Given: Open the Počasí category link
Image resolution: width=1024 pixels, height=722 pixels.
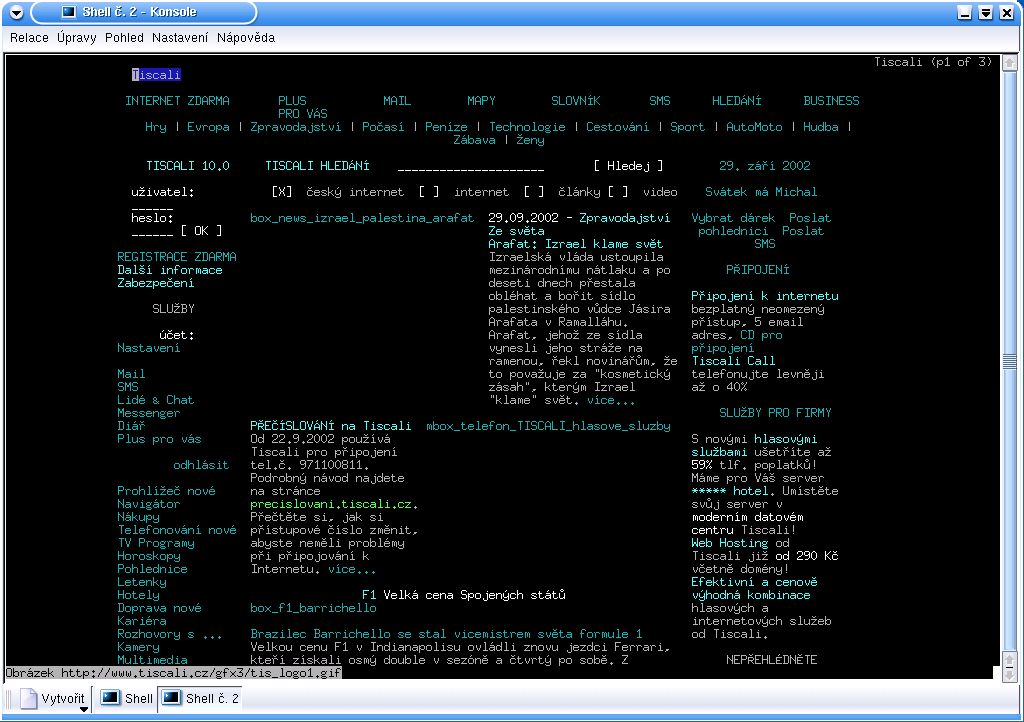Looking at the screenshot, I should click(x=383, y=127).
